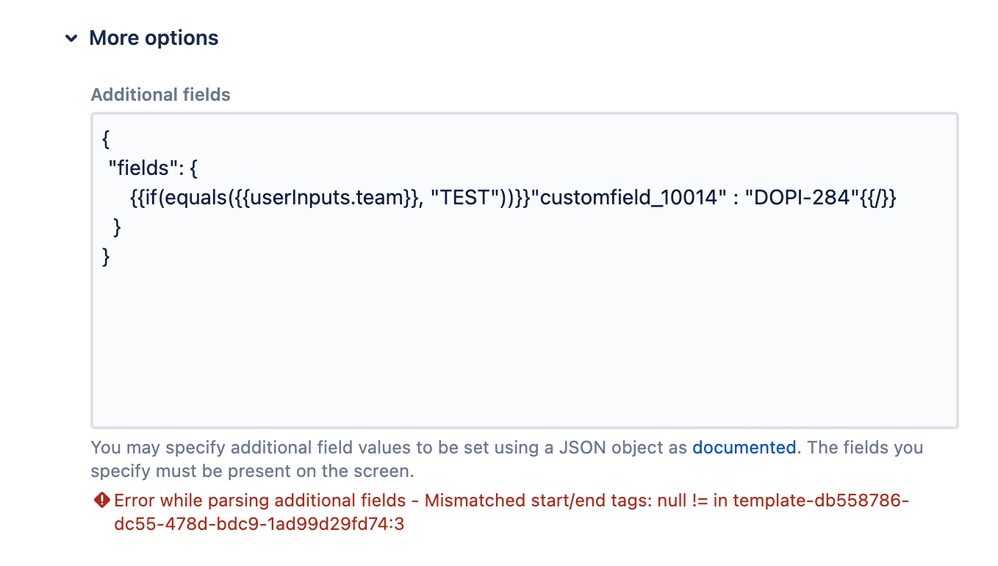Focus the Additional fields text area

[524, 271]
